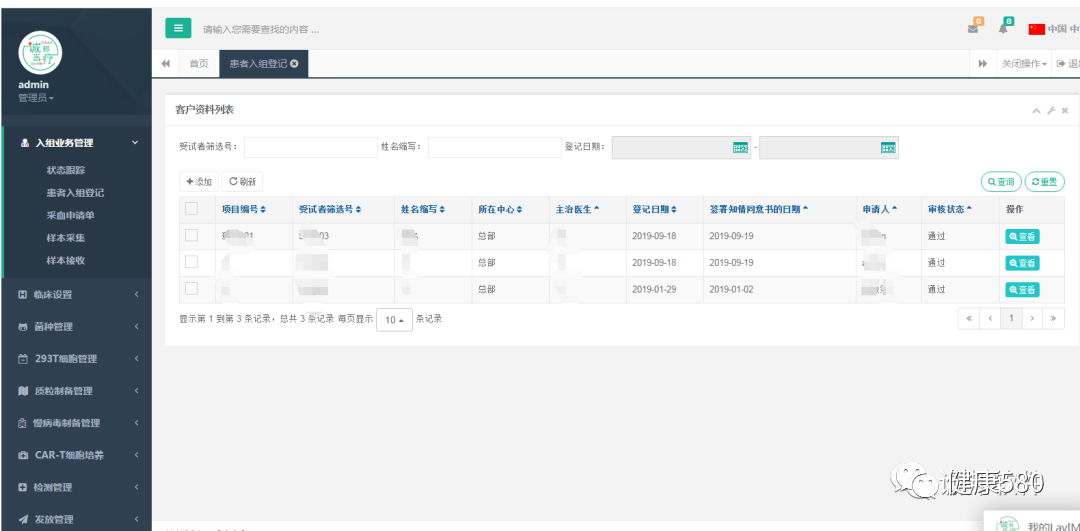This screenshot has width=1080, height=531.
Task: Click the 退出 logout link
Action: pos(1068,63)
